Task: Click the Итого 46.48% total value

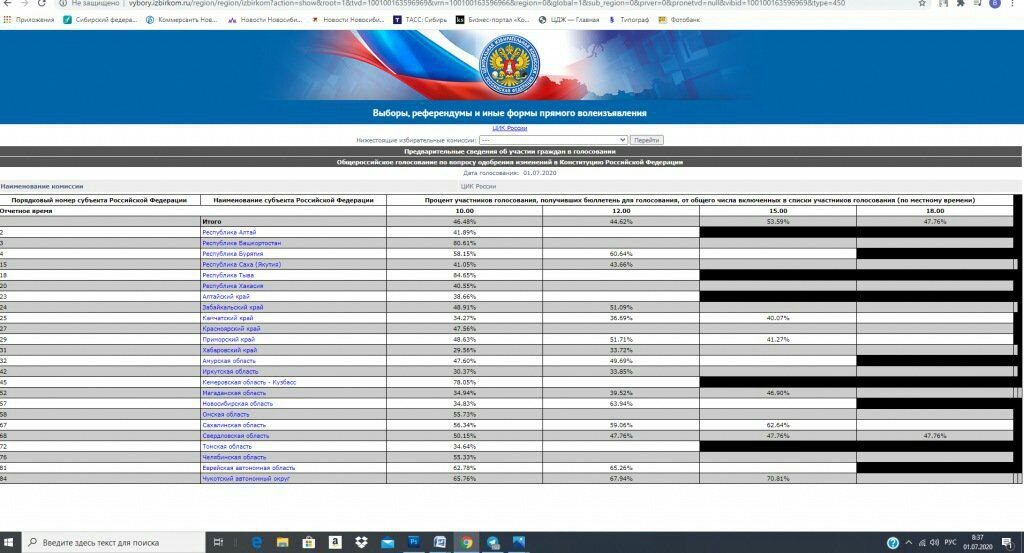Action: (464, 222)
